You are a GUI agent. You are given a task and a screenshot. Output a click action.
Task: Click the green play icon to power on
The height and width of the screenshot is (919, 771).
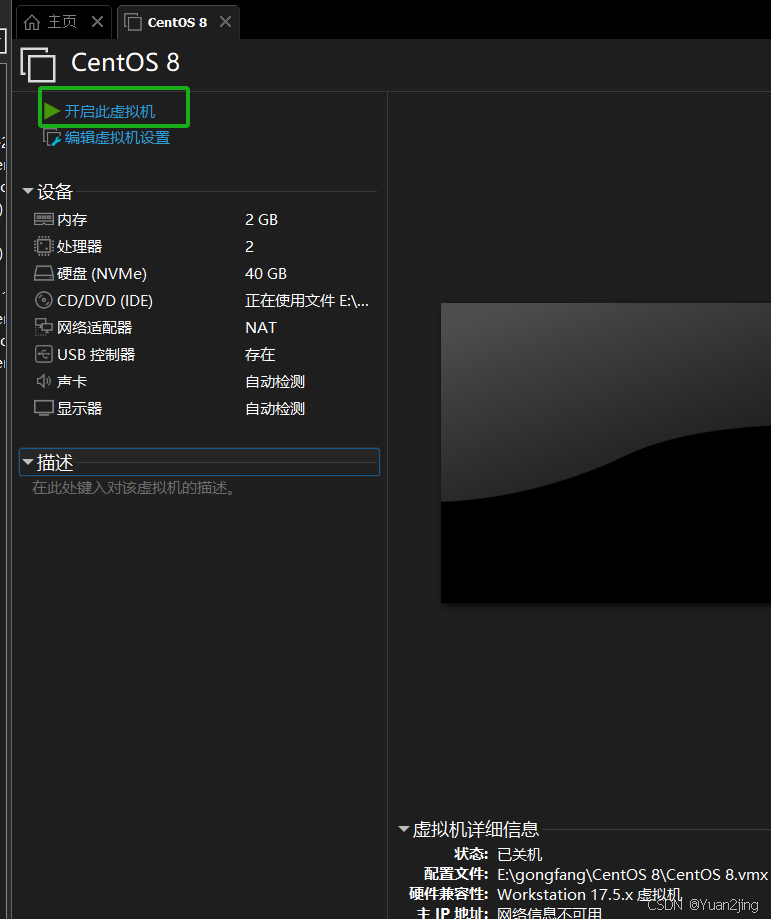(x=52, y=111)
